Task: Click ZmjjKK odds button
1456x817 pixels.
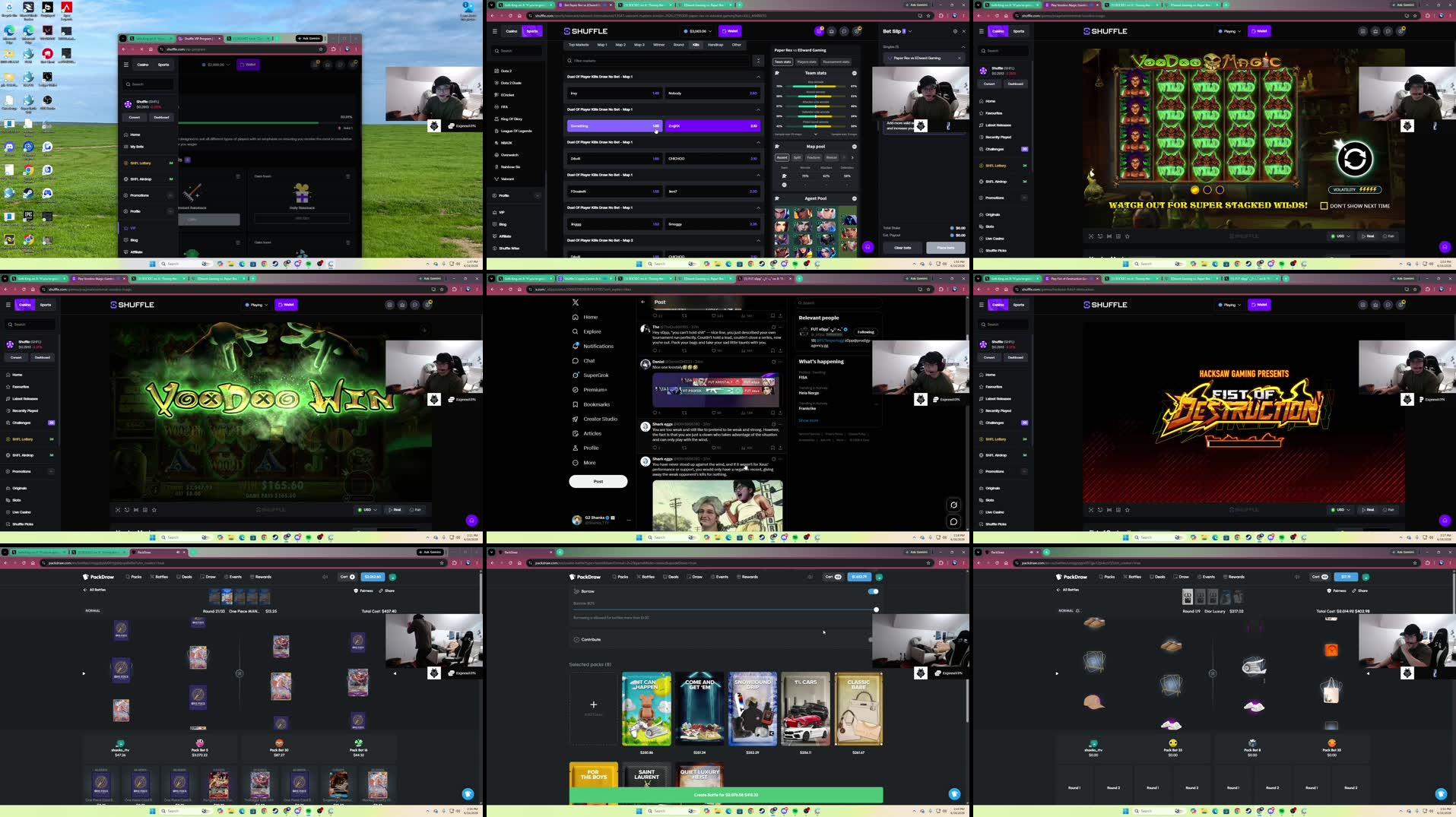Action: [x=712, y=126]
